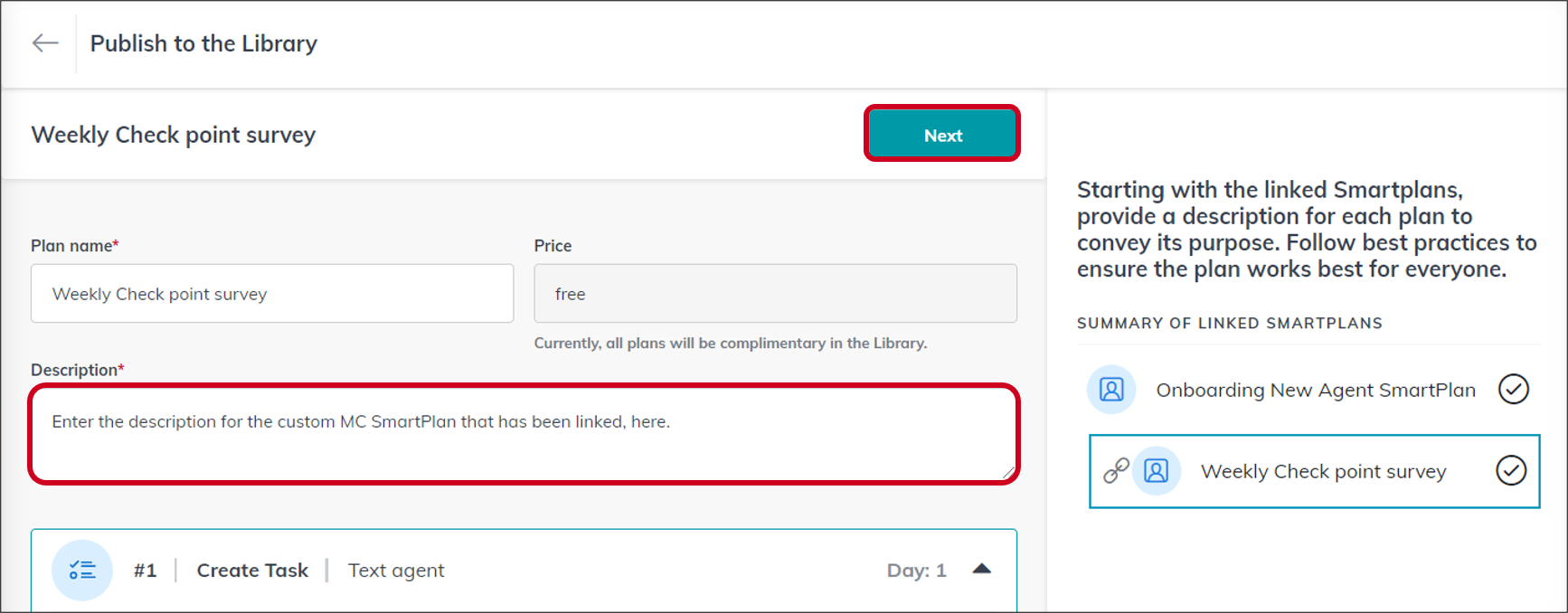Click the Publish to the Library title
Screen dimensions: 1568x613
[x=203, y=43]
